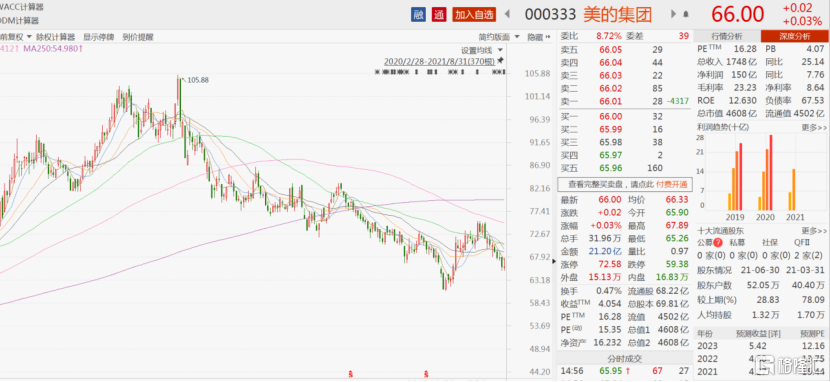Click the 总股本 69.81亿 value
This screenshot has height=382, width=830.
[x=673, y=304]
